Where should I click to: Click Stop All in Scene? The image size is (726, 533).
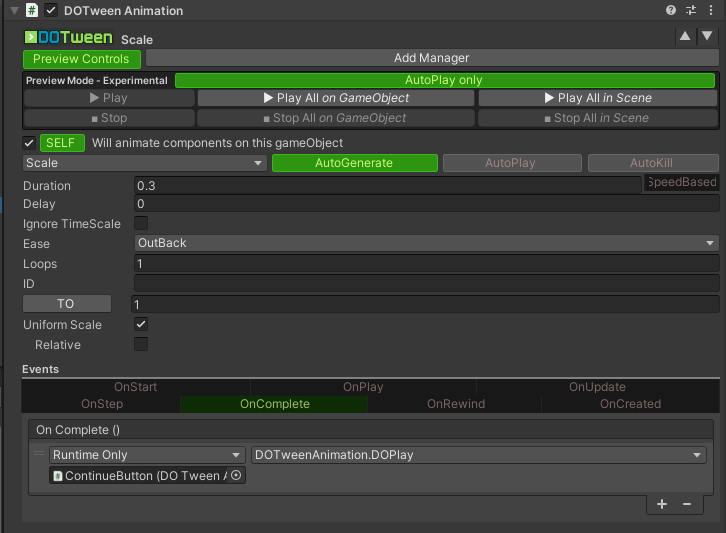pos(598,118)
